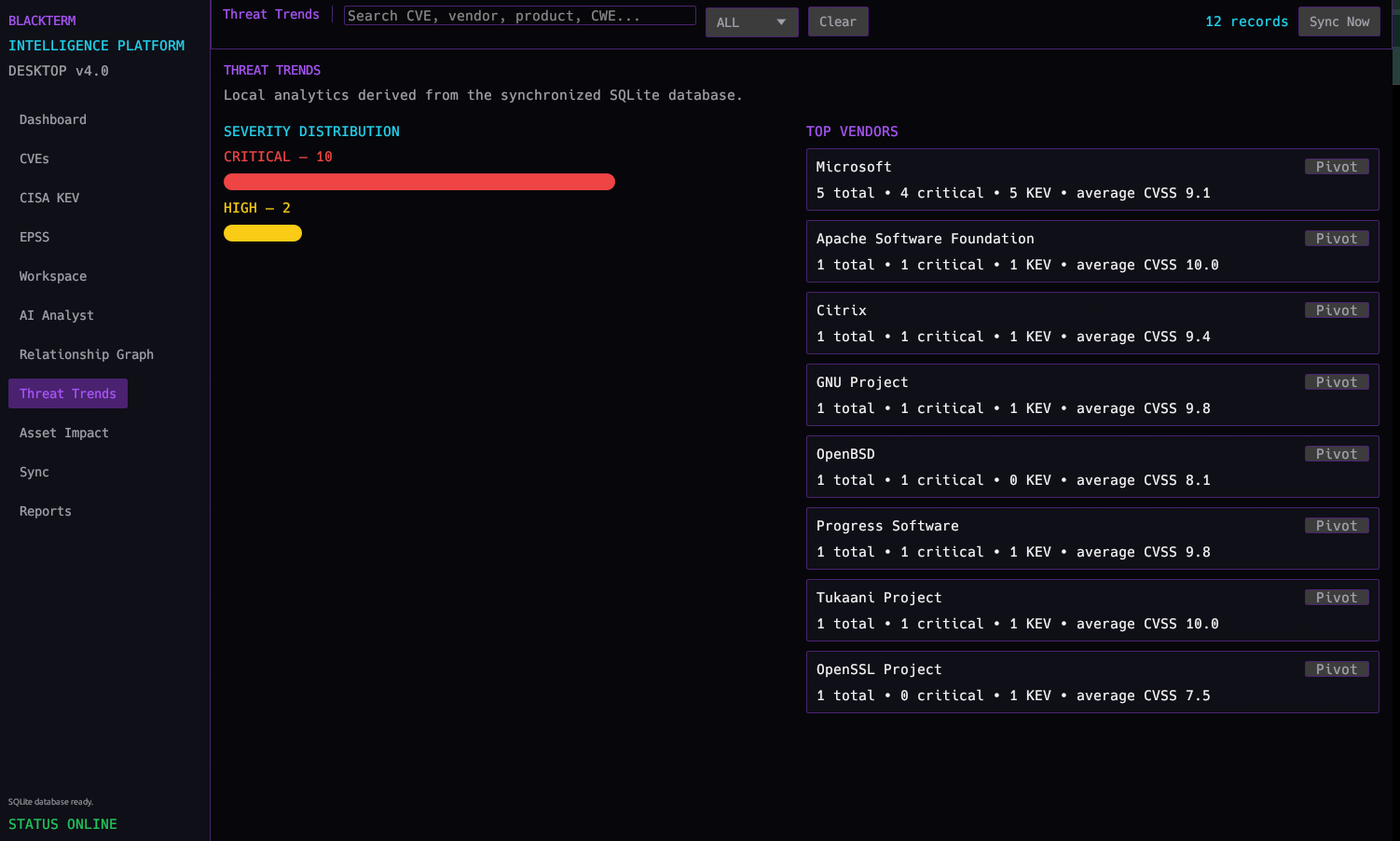1400x841 pixels.
Task: Click the HIGH — 2 label
Action: click(x=257, y=208)
